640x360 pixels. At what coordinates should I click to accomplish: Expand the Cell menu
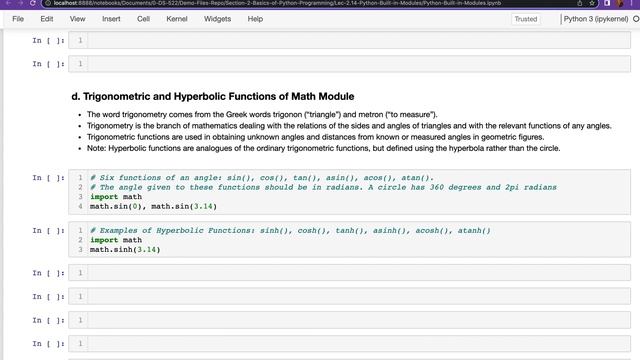(x=143, y=19)
